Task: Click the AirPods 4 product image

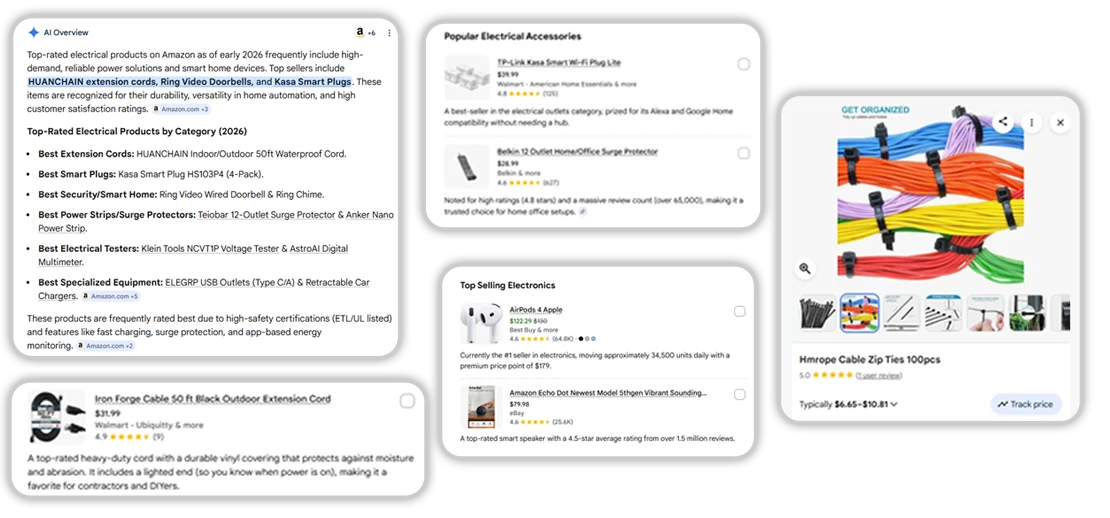Action: [481, 323]
